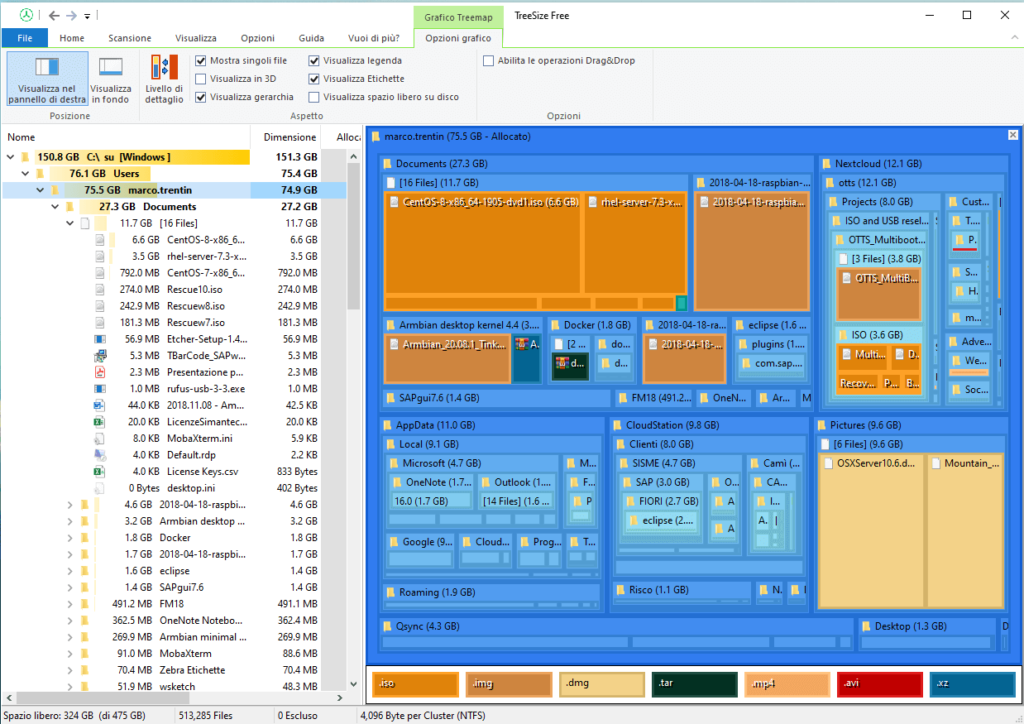Enable 'Abilita le operazioni Drag&Drop' checkbox
The width and height of the screenshot is (1024, 724).
point(488,61)
